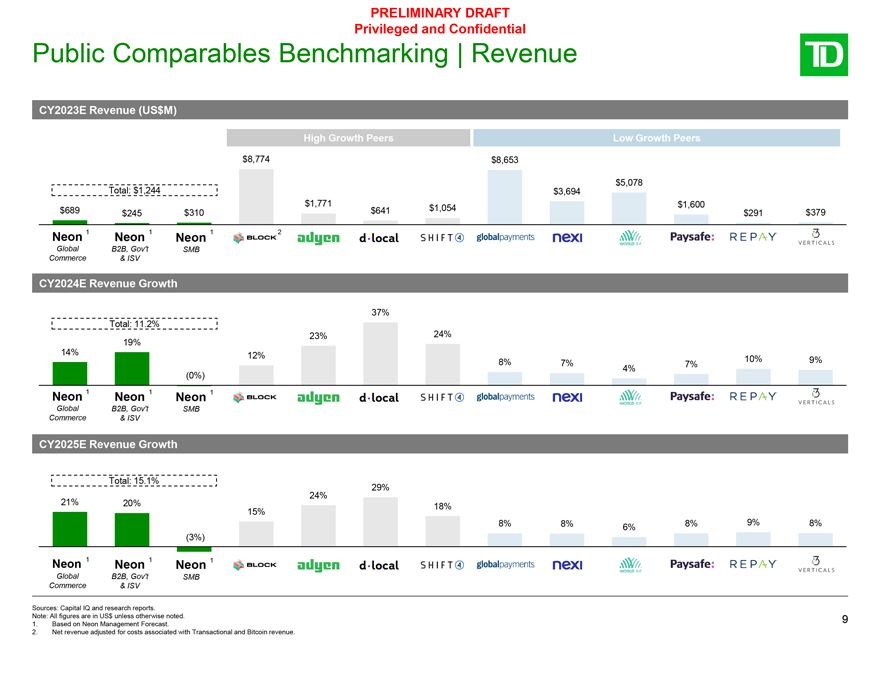Click the 21% Neon Global Commerce label
Viewport: 880px width, 680px height.
[x=70, y=502]
